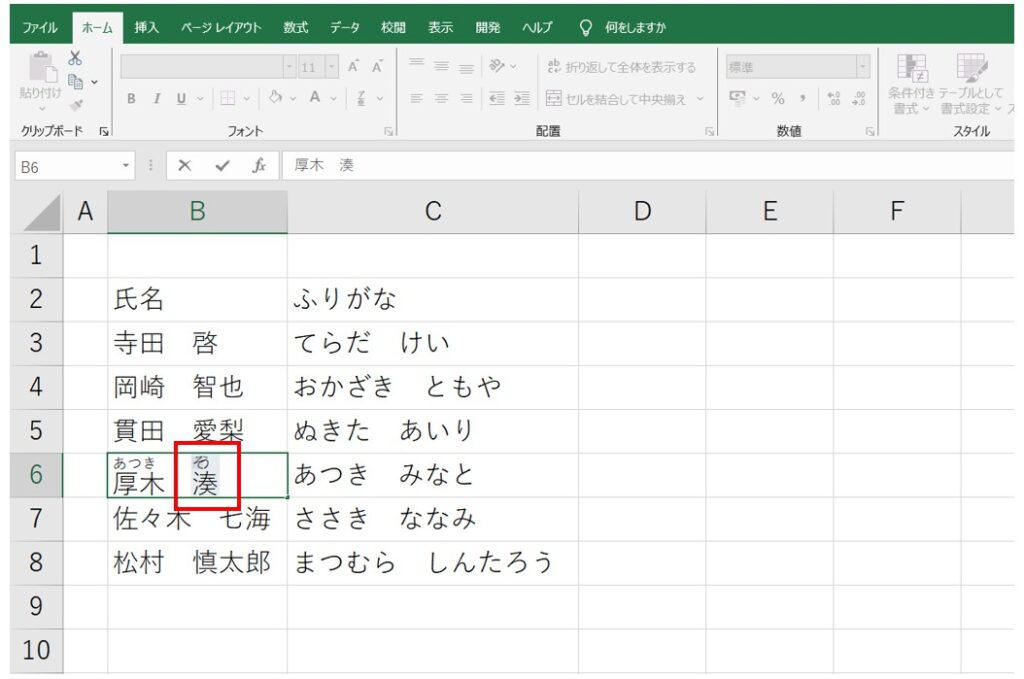Screen dimensions: 1024x679
Task: Select the italic formatting icon
Action: (x=157, y=98)
